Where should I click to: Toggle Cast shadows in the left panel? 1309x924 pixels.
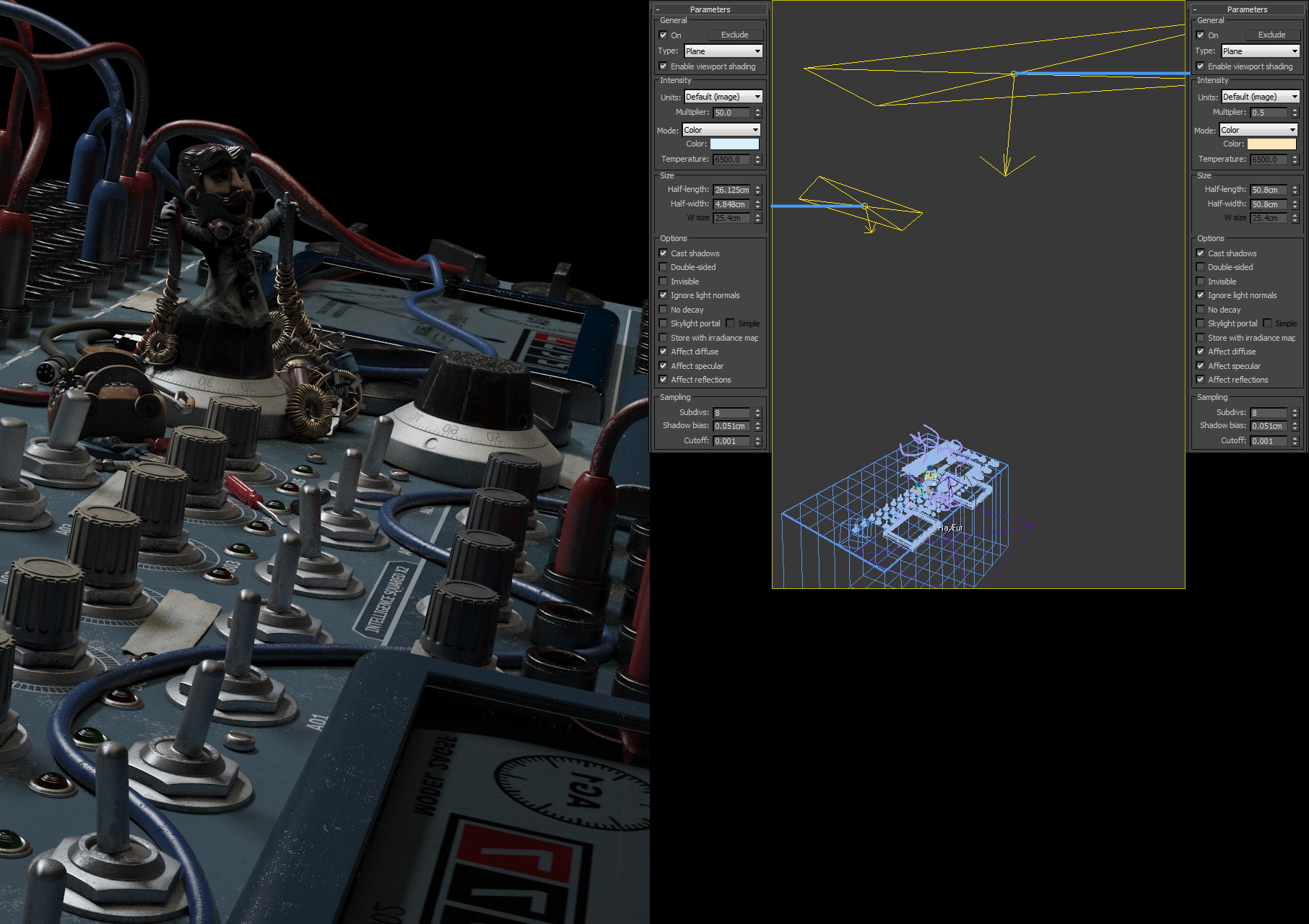pos(664,253)
